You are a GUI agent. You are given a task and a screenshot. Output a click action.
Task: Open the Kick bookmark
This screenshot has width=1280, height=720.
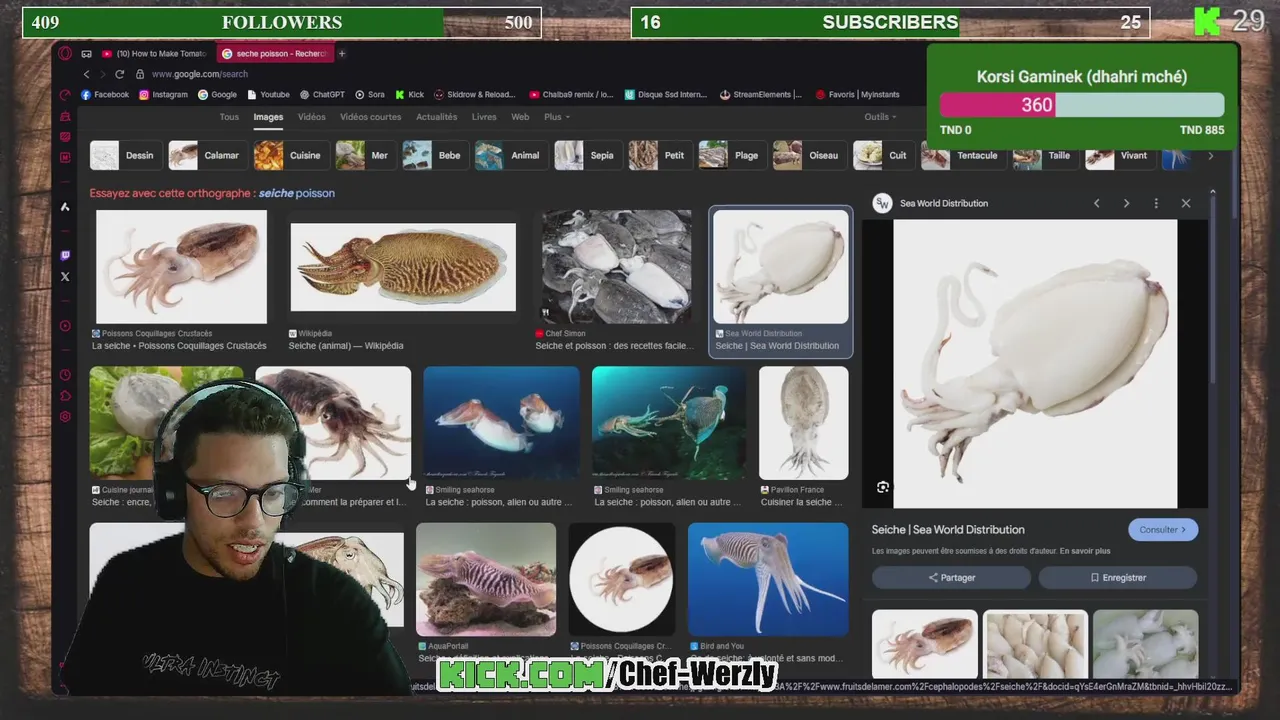[x=410, y=95]
